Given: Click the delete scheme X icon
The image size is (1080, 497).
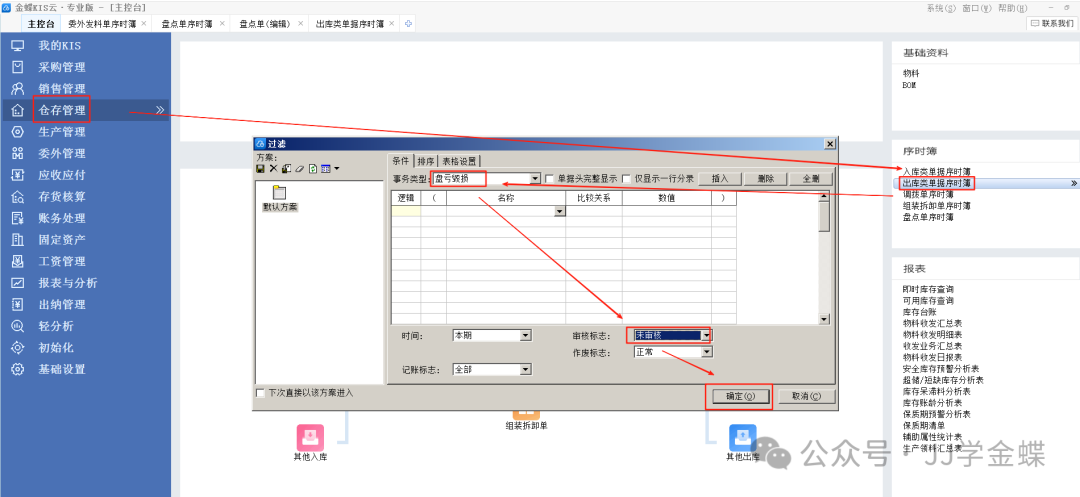Looking at the screenshot, I should click(x=273, y=169).
